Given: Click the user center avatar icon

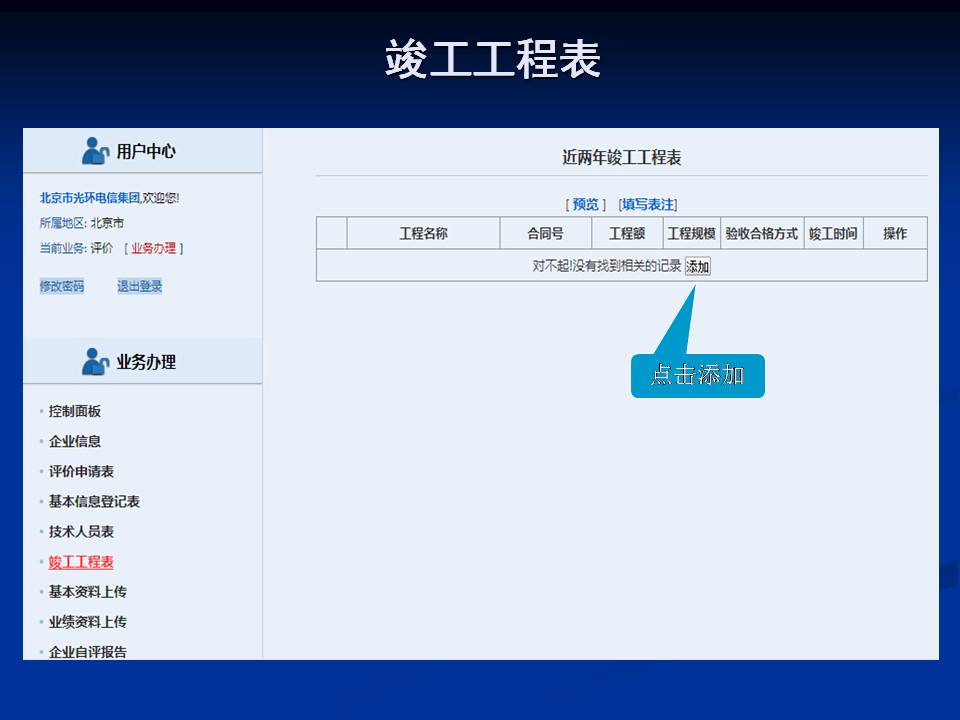Looking at the screenshot, I should point(95,151).
